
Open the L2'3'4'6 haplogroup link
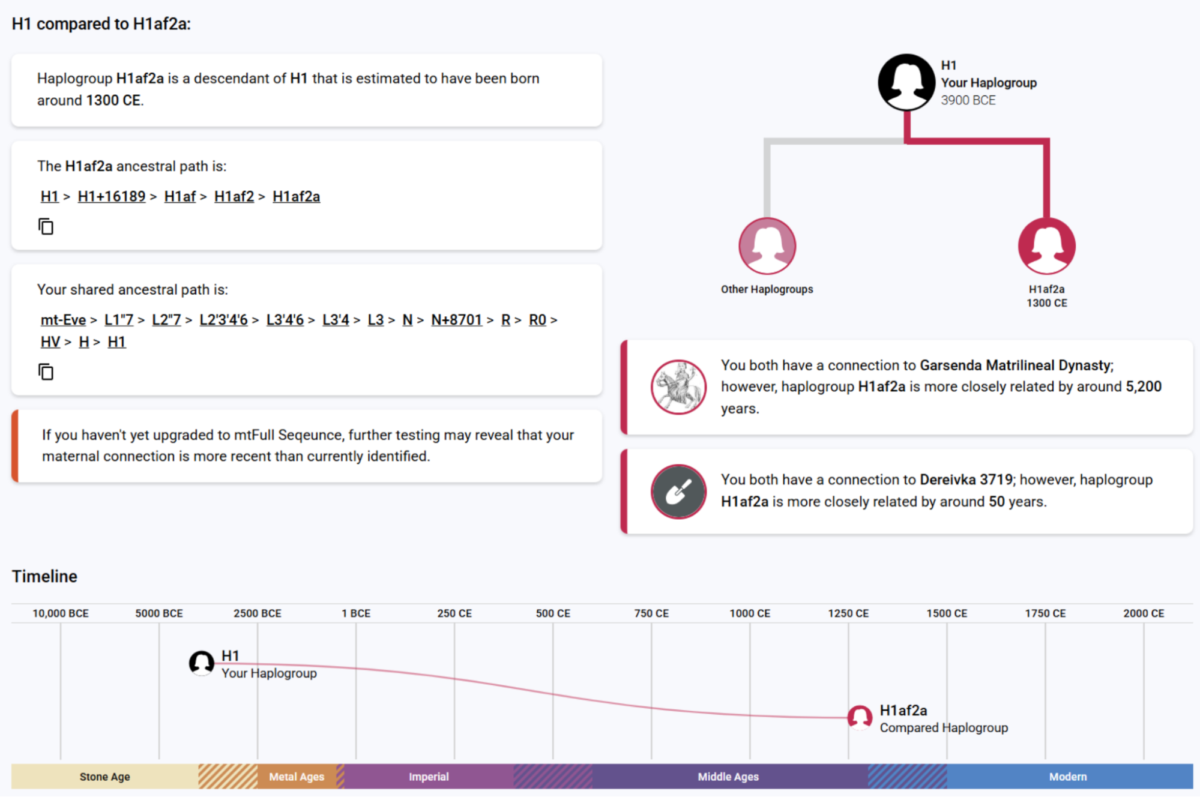click(x=223, y=320)
